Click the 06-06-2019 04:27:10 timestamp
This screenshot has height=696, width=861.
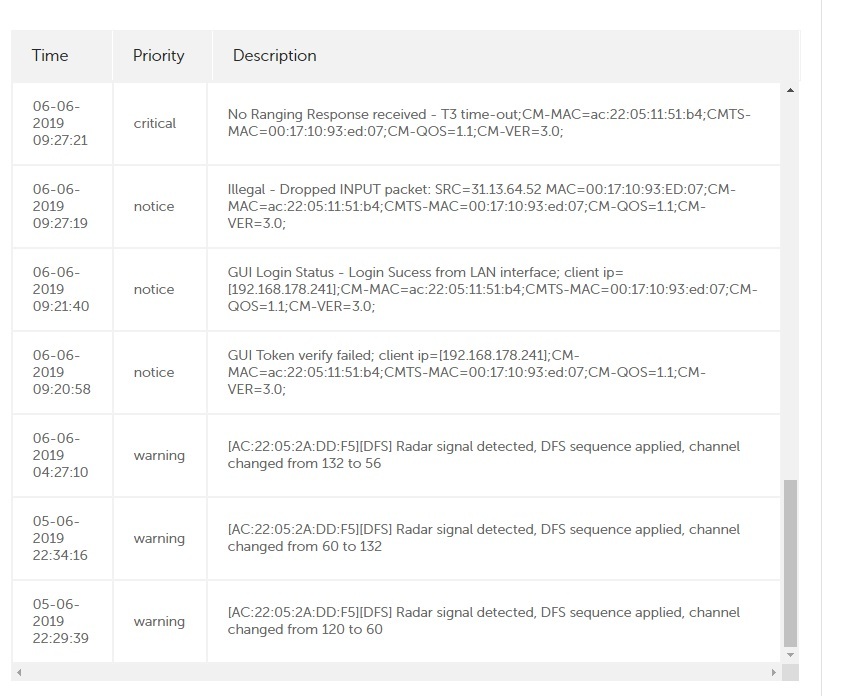(61, 455)
